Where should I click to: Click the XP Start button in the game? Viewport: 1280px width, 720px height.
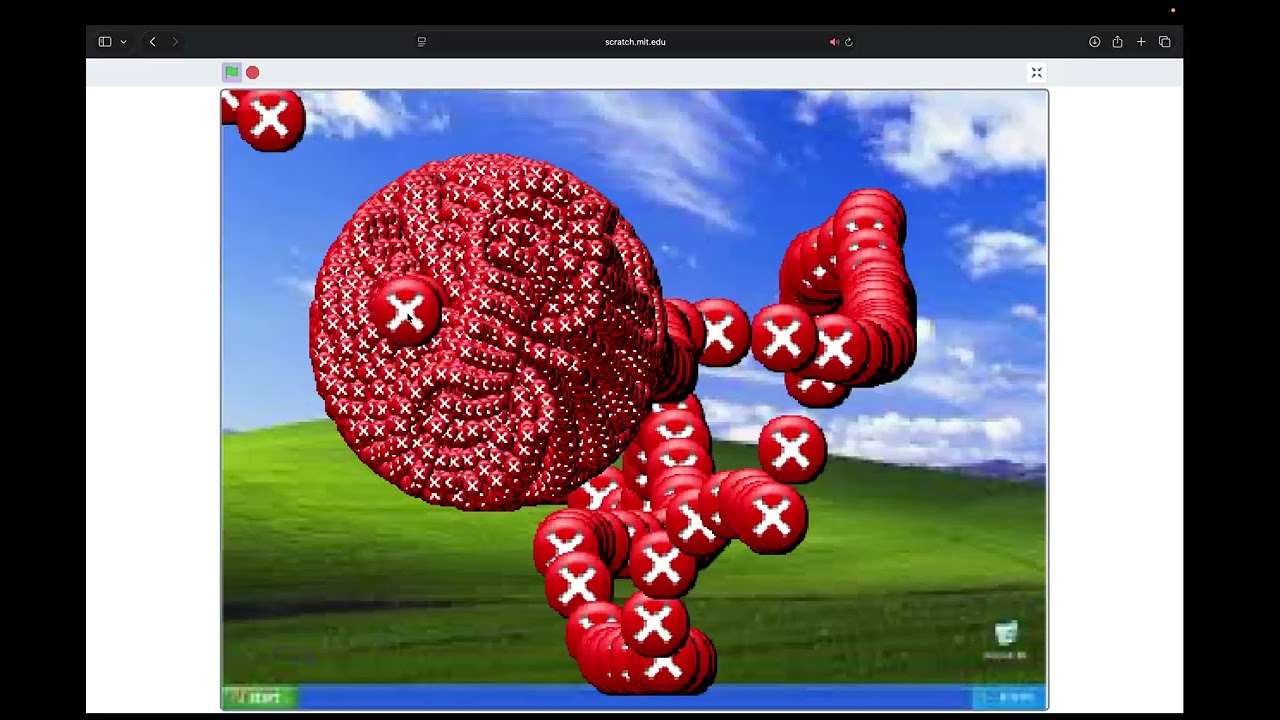click(x=260, y=697)
